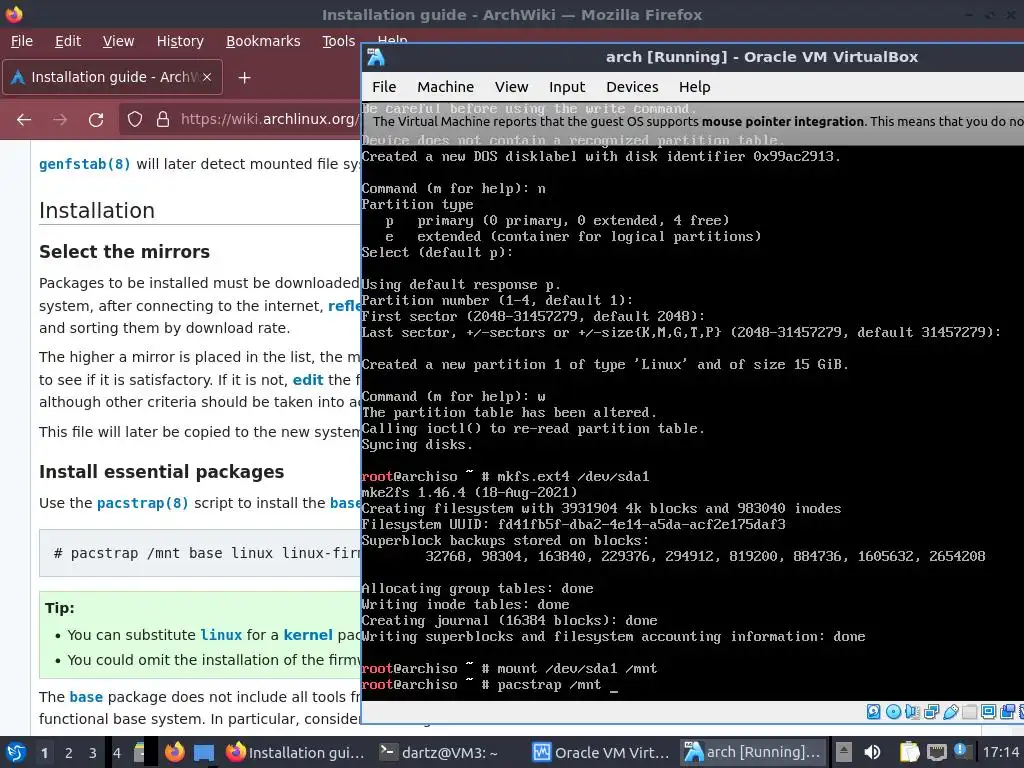This screenshot has height=768, width=1024.
Task: Click the VirtualBox audio indicator
Action: [912, 712]
